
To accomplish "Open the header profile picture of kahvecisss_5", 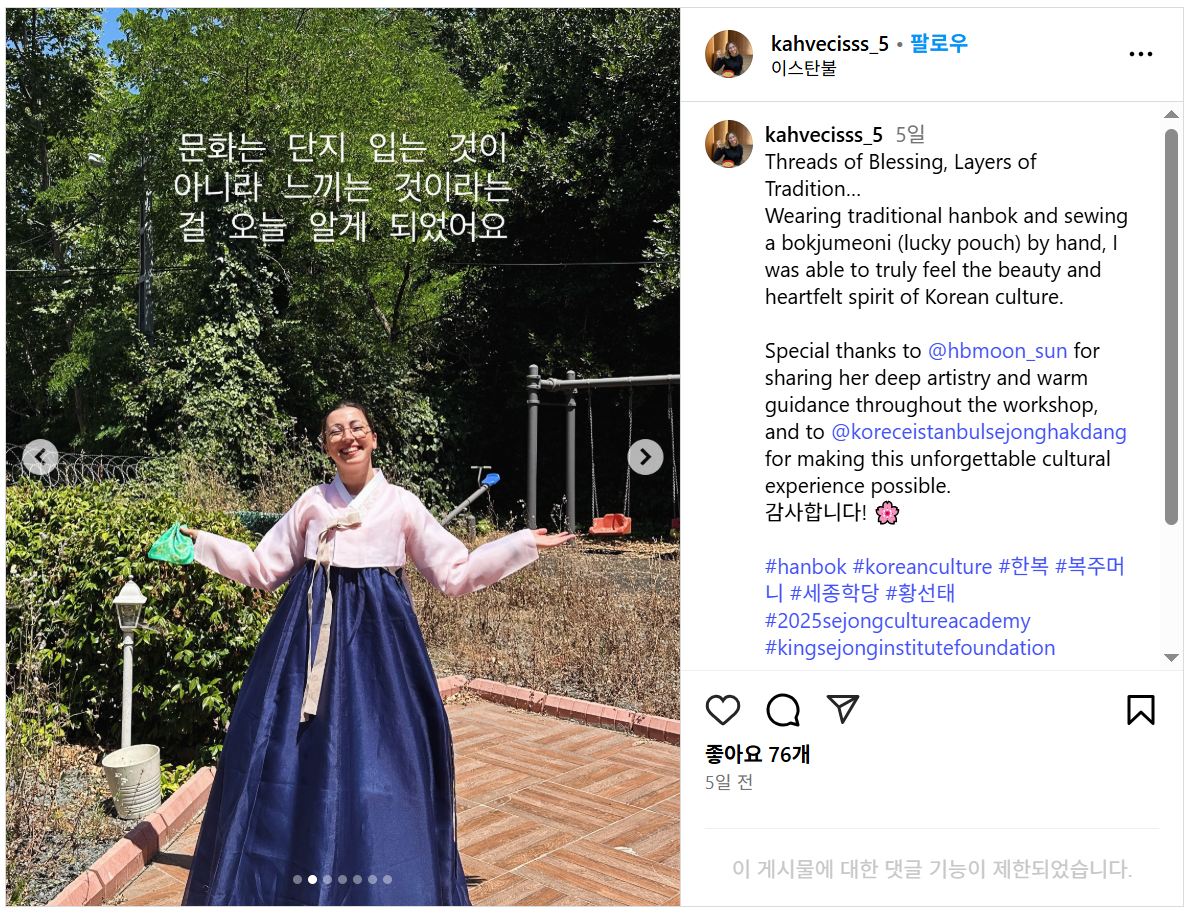I will click(729, 54).
